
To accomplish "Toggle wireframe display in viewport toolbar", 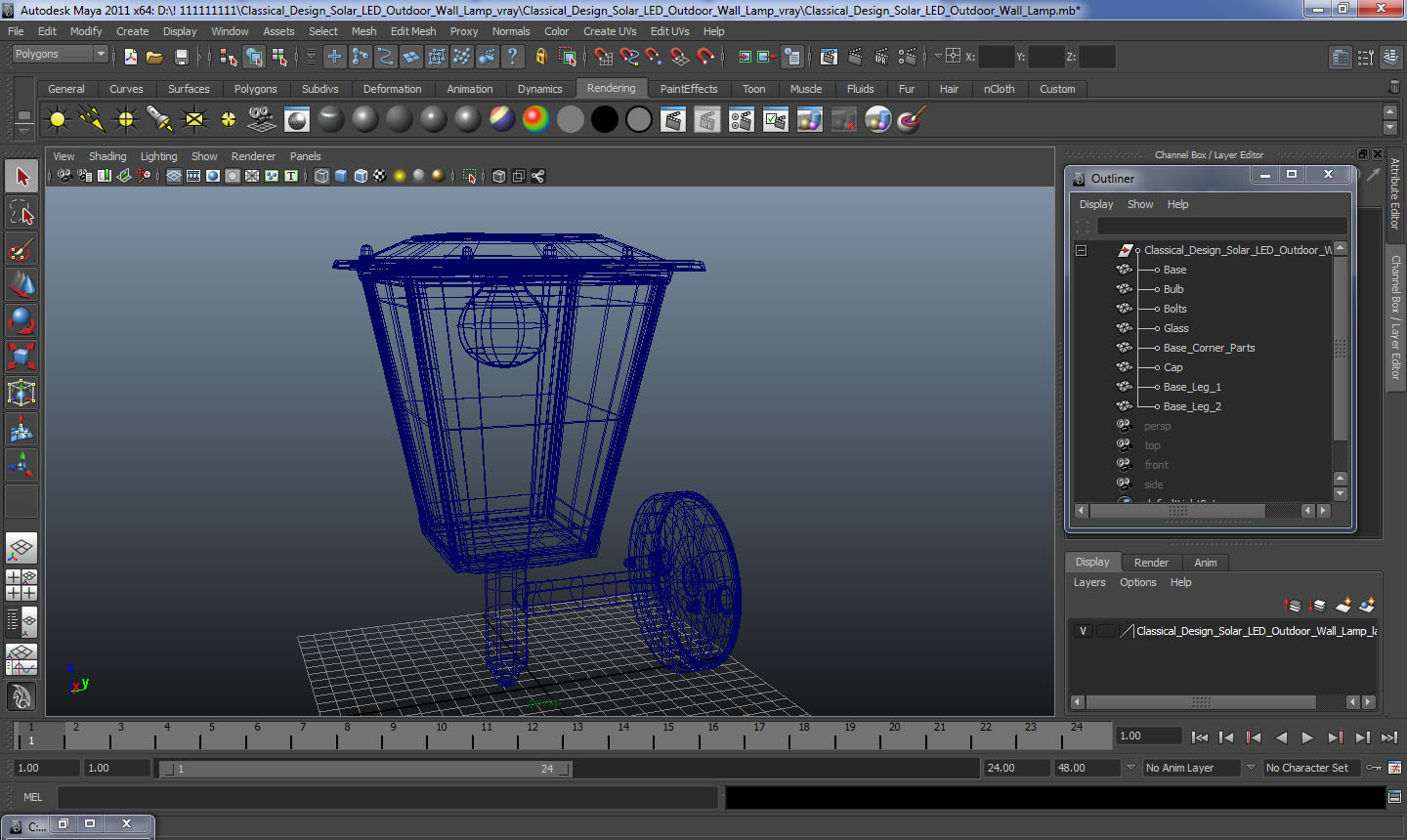I will [321, 176].
